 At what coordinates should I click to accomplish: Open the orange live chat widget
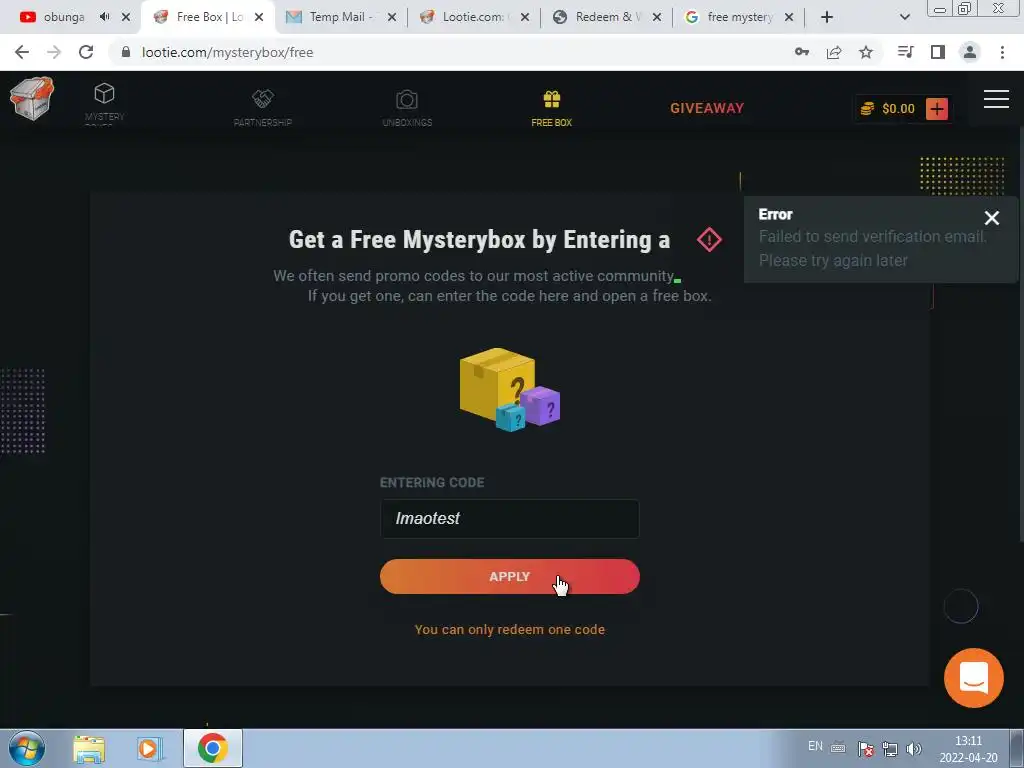tap(974, 678)
